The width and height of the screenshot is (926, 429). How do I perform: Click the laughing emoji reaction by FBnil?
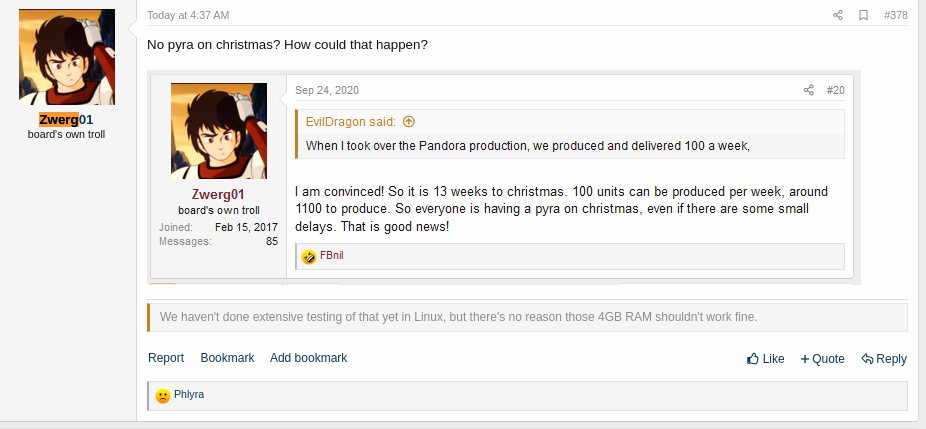(x=309, y=257)
